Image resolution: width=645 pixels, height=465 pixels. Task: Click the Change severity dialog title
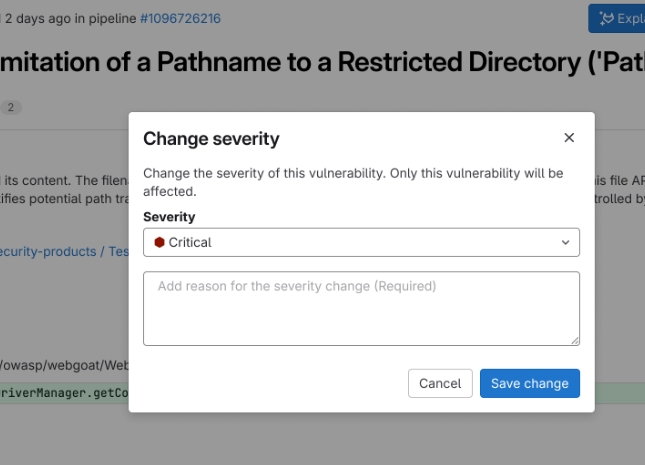pos(211,138)
